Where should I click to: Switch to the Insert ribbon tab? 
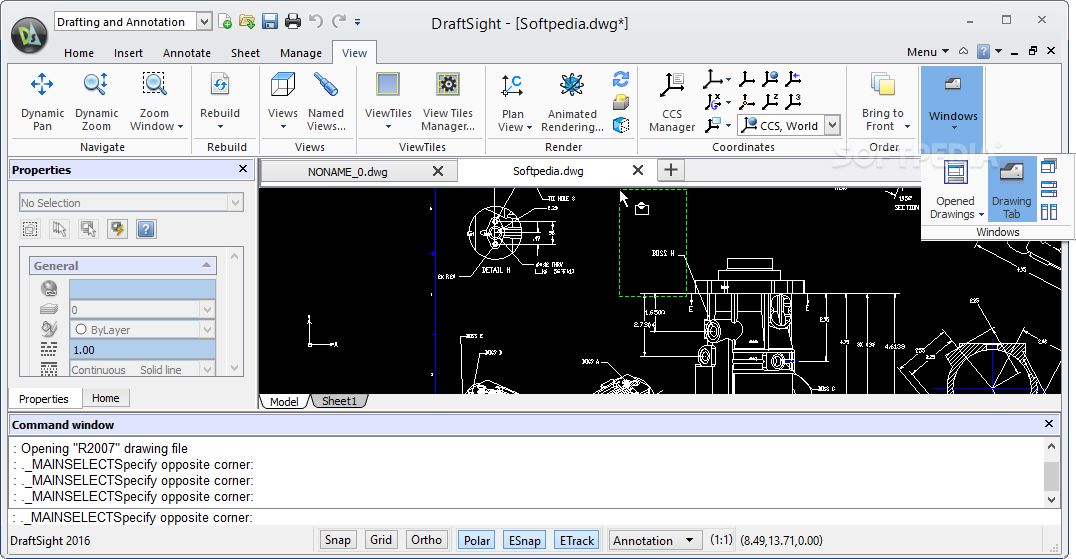[x=128, y=53]
